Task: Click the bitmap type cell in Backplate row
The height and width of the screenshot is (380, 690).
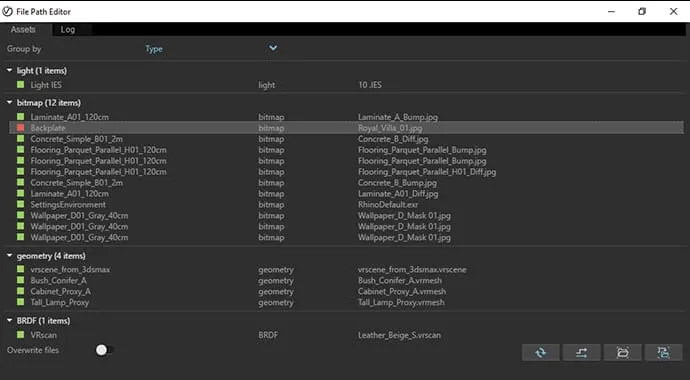Action: coord(271,128)
